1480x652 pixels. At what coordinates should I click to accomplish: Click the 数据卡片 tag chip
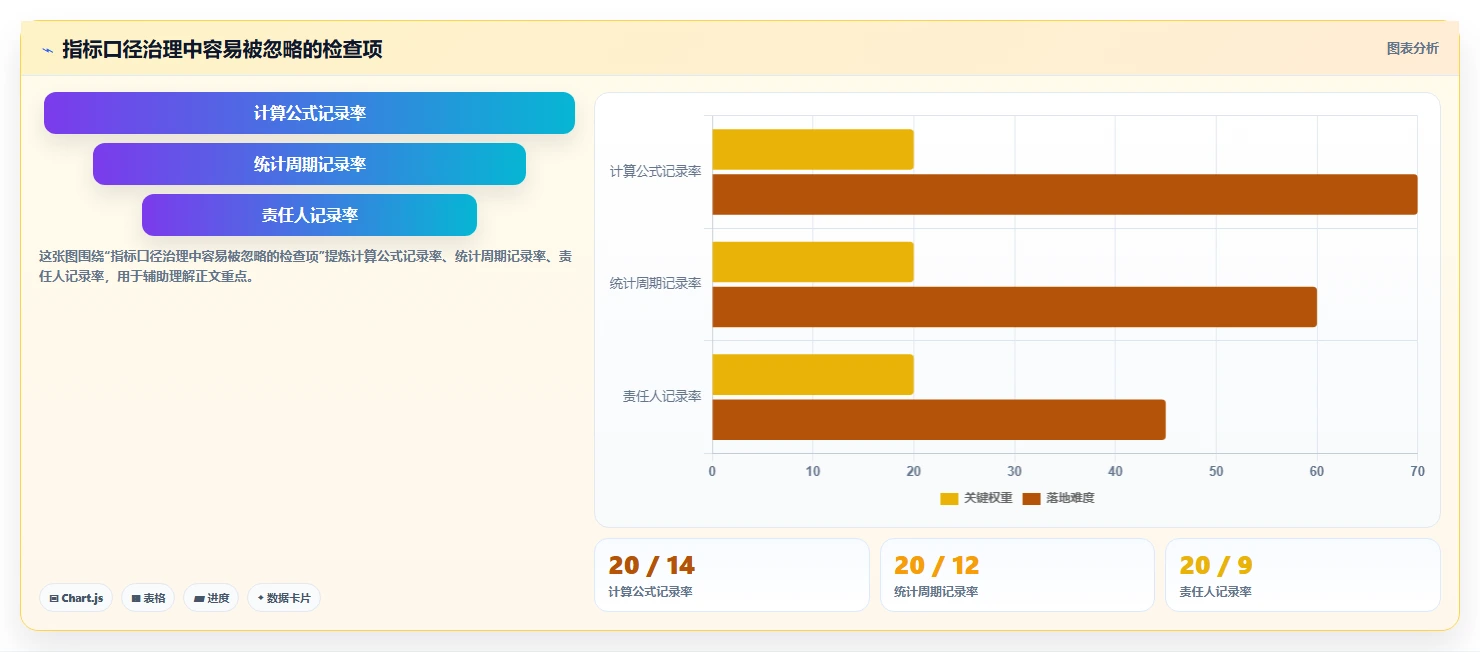[x=284, y=598]
